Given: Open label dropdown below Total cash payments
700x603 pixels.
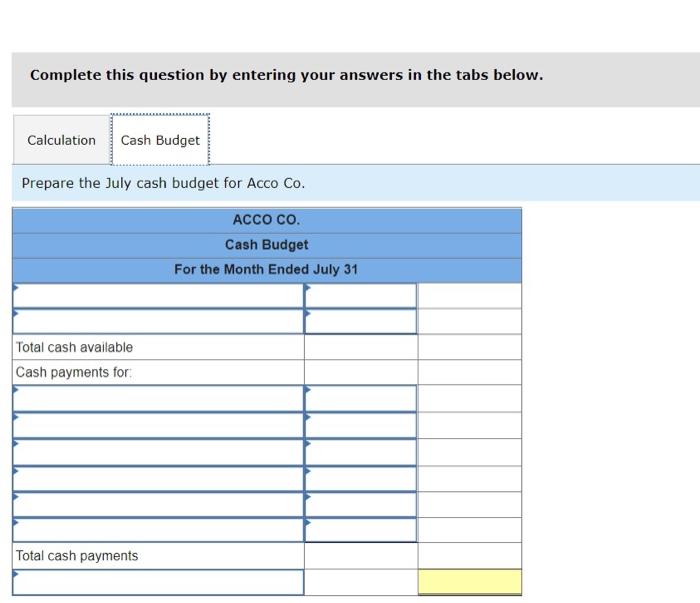Looking at the screenshot, I should click(158, 582).
